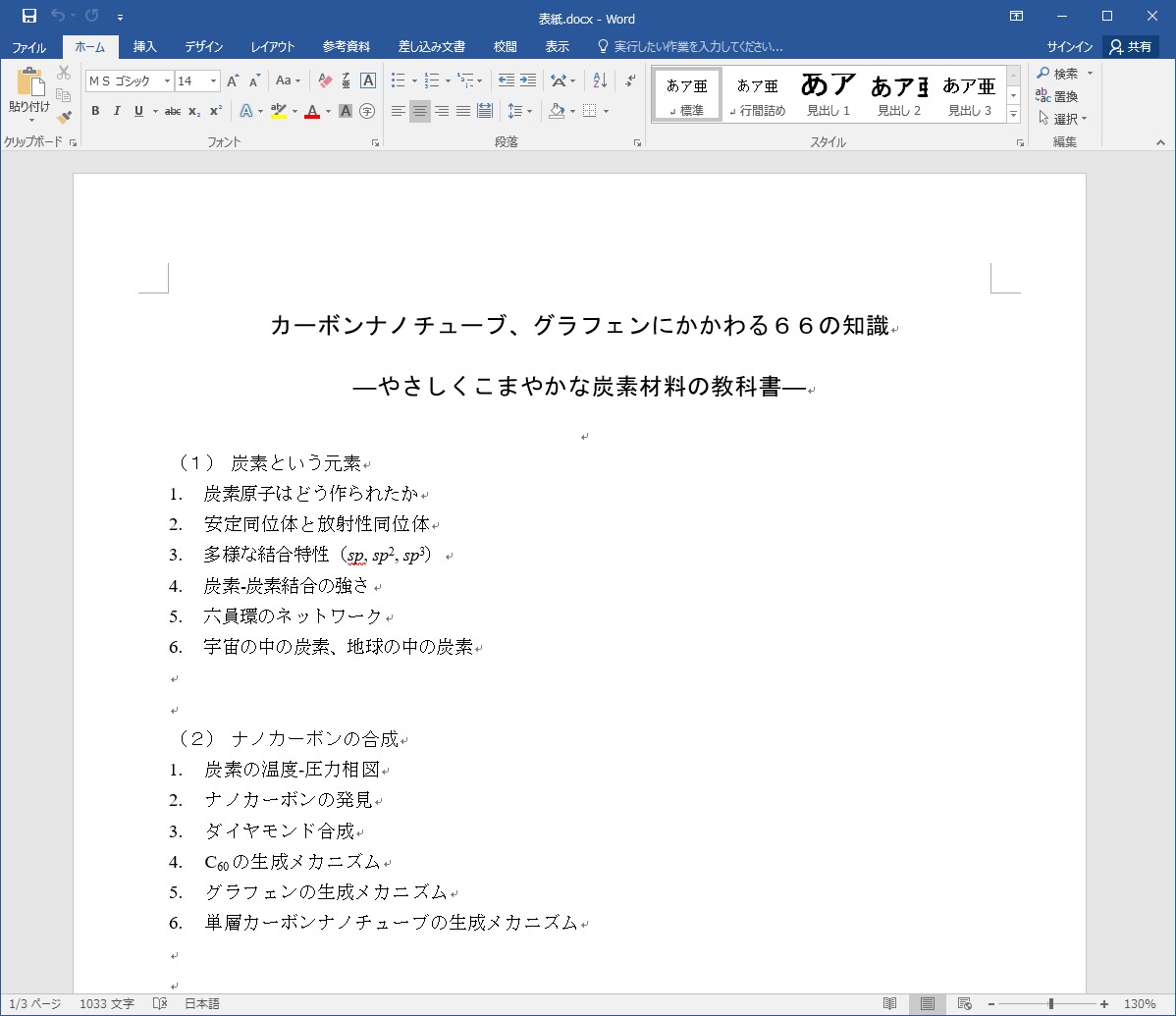Viewport: 1176px width, 1016px height.
Task: Click the Increase Indent icon
Action: (528, 80)
